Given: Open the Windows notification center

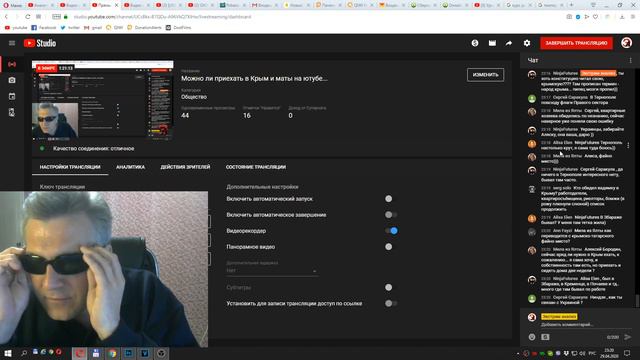Looking at the screenshot, I should click(x=627, y=353).
